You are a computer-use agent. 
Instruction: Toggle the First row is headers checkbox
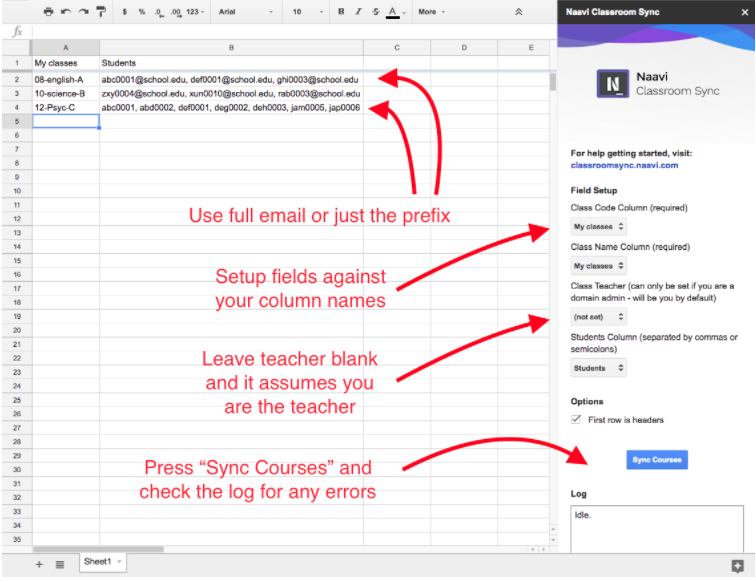(576, 420)
